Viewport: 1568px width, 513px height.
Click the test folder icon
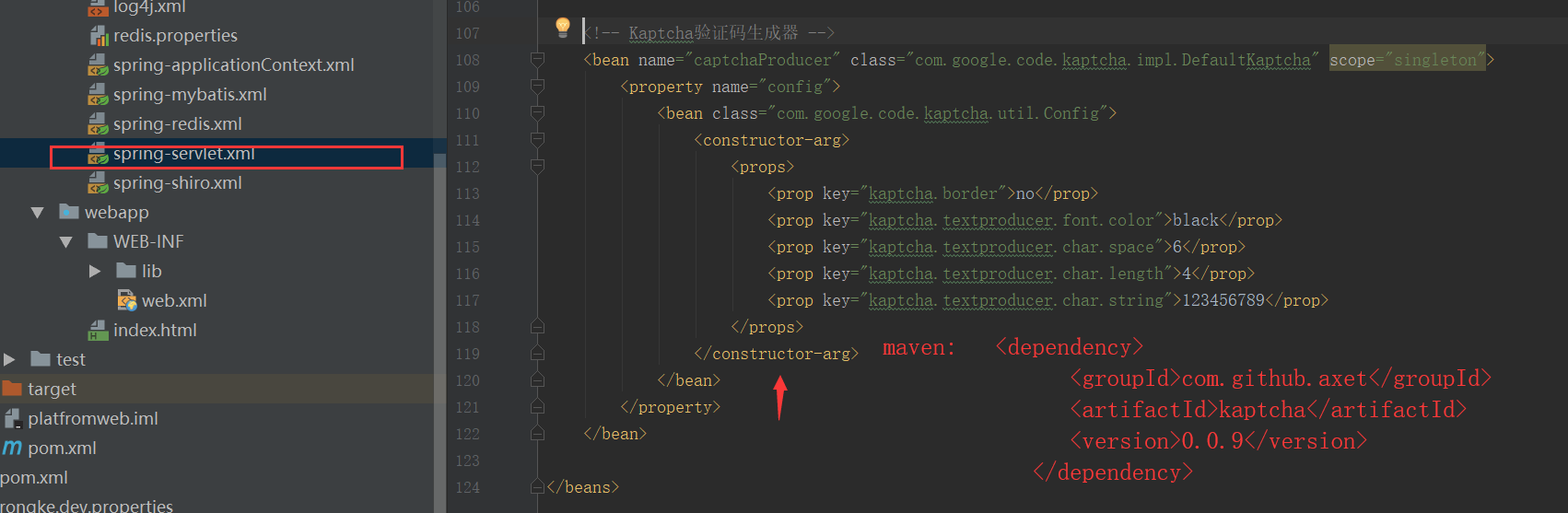[x=41, y=359]
